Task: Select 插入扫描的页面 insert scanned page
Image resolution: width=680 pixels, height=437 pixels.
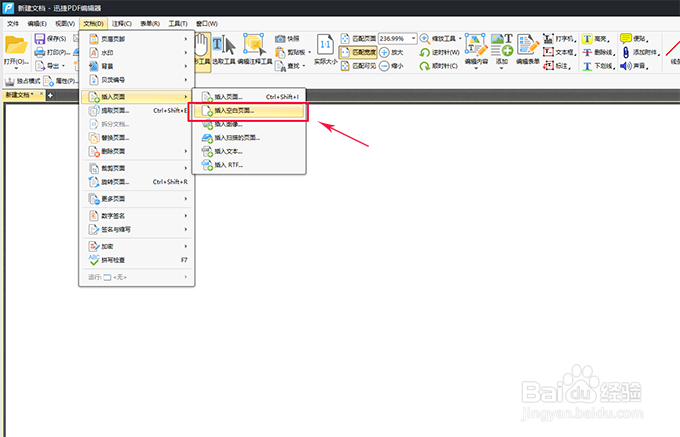Action: pyautogui.click(x=249, y=138)
